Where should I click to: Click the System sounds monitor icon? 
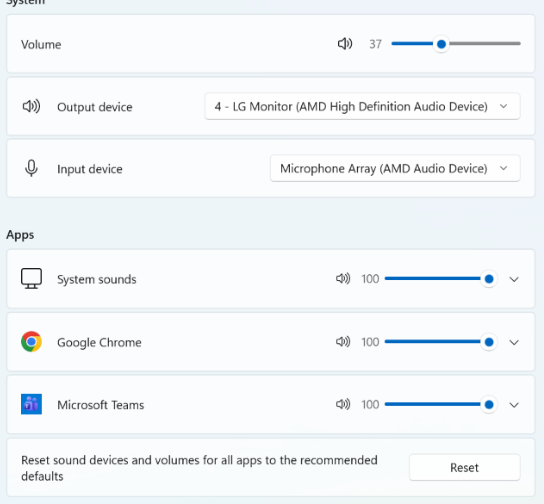[31, 279]
